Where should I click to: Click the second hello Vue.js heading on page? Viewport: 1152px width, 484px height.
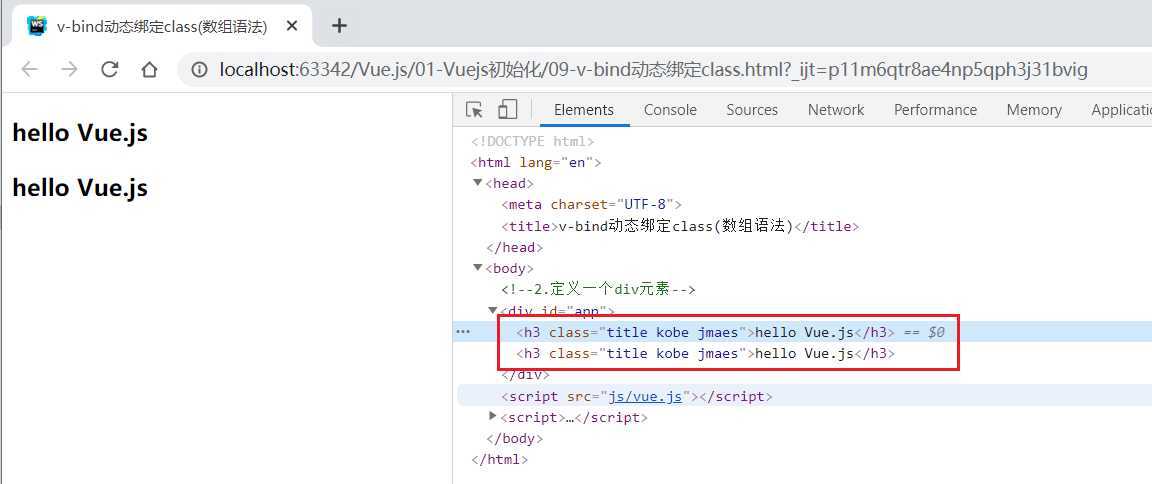click(80, 188)
